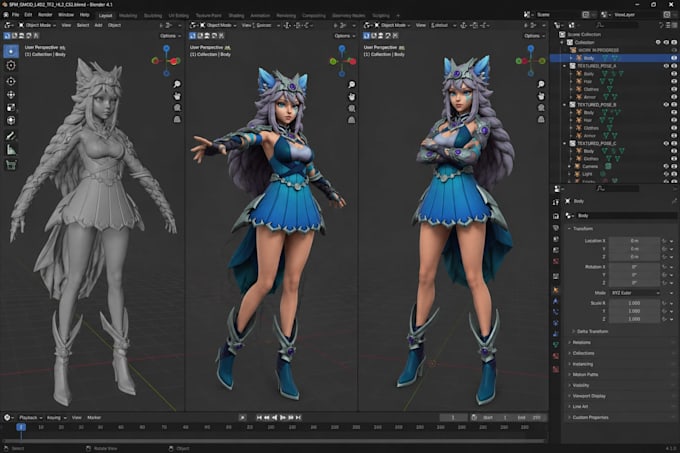The image size is (680, 453).
Task: Toggle visibility eye of Light in outliner
Action: (x=666, y=174)
